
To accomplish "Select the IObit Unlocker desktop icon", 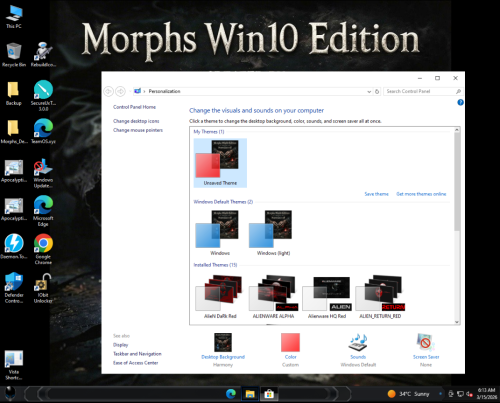I will coord(43,288).
